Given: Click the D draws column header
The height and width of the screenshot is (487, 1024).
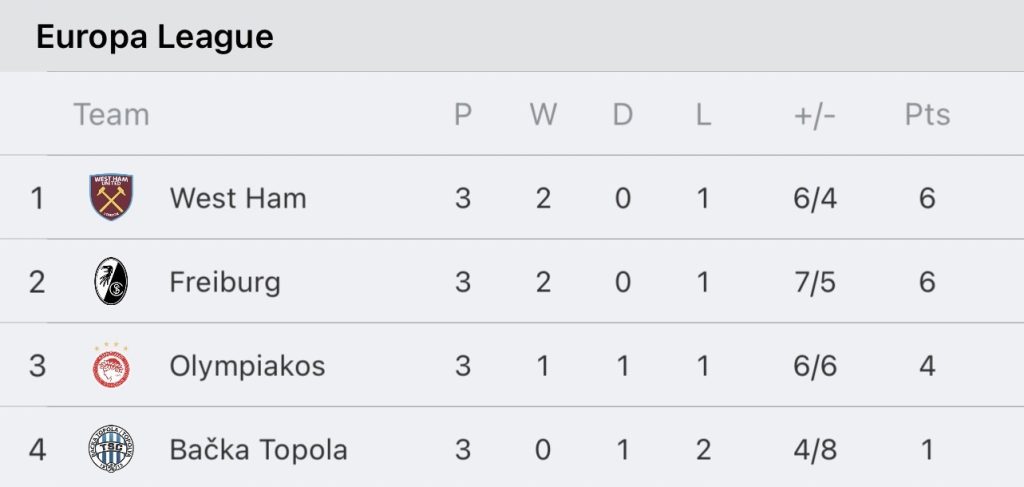Looking at the screenshot, I should (x=623, y=115).
